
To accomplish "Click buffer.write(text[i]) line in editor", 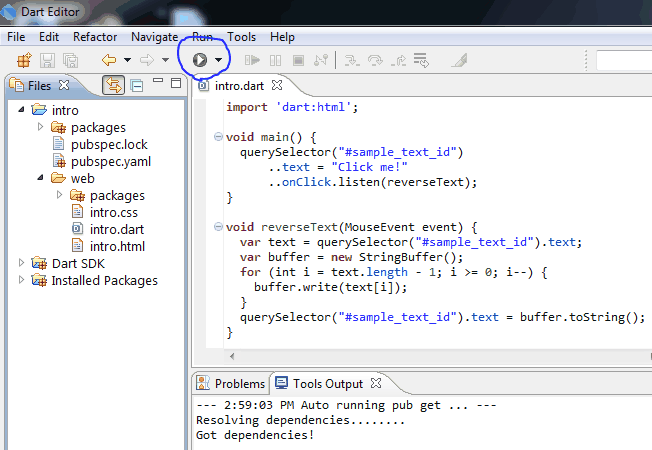I will click(x=331, y=287).
